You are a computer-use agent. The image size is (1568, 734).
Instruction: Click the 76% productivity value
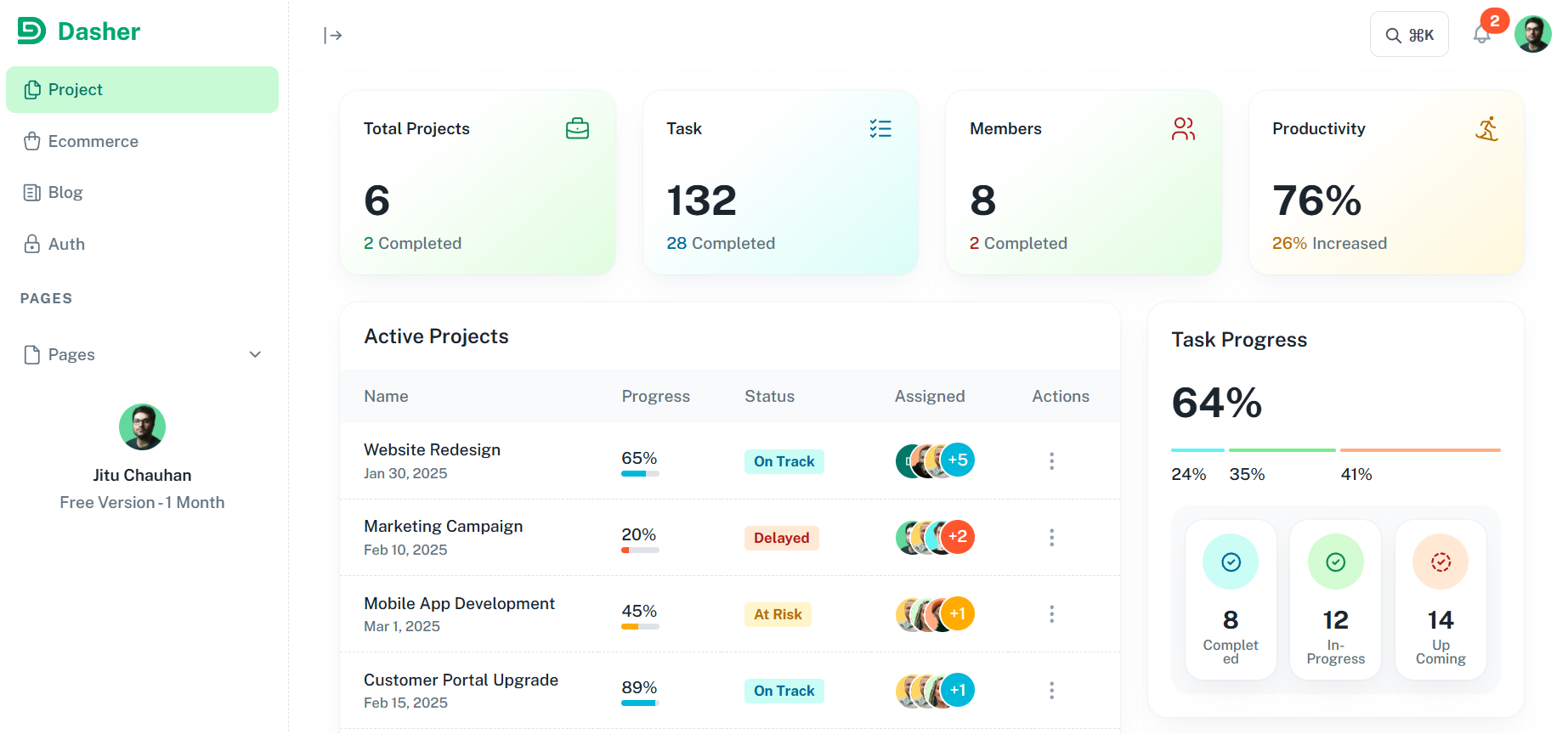pyautogui.click(x=1316, y=200)
